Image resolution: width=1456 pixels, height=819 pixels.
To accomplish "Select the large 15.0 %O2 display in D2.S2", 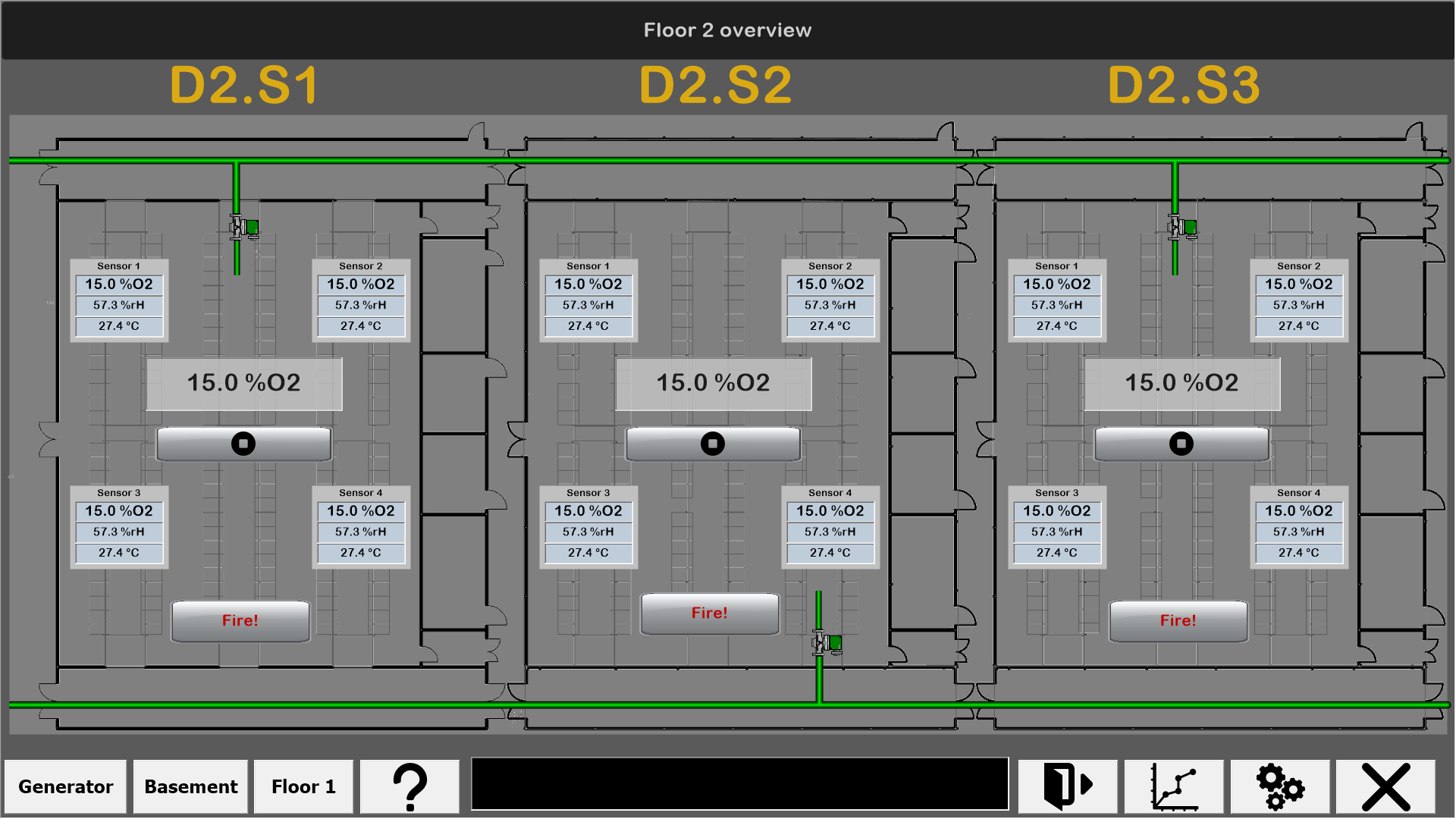I will (714, 384).
